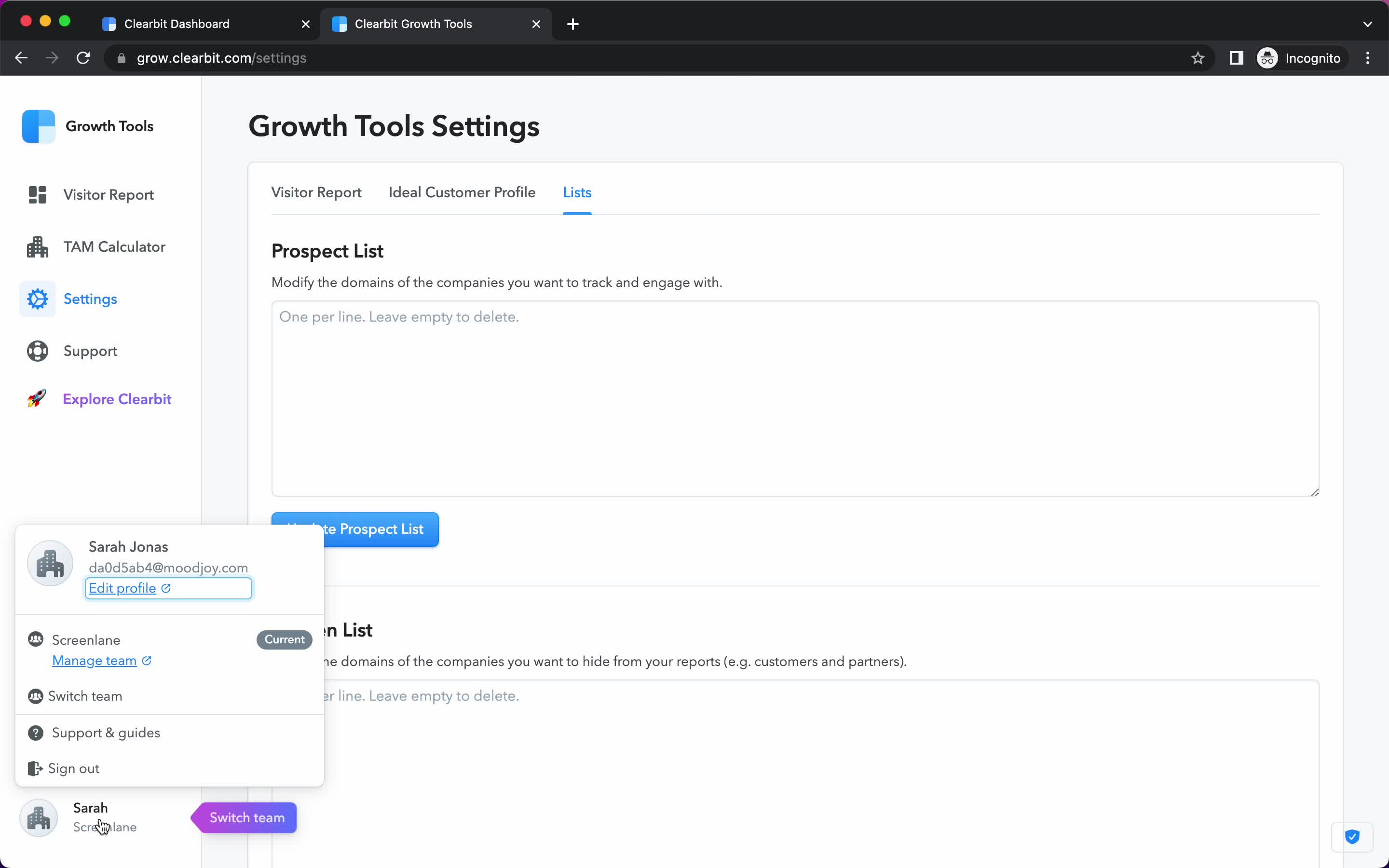Click the Support and guides menu item
Viewport: 1389px width, 868px height.
106,732
